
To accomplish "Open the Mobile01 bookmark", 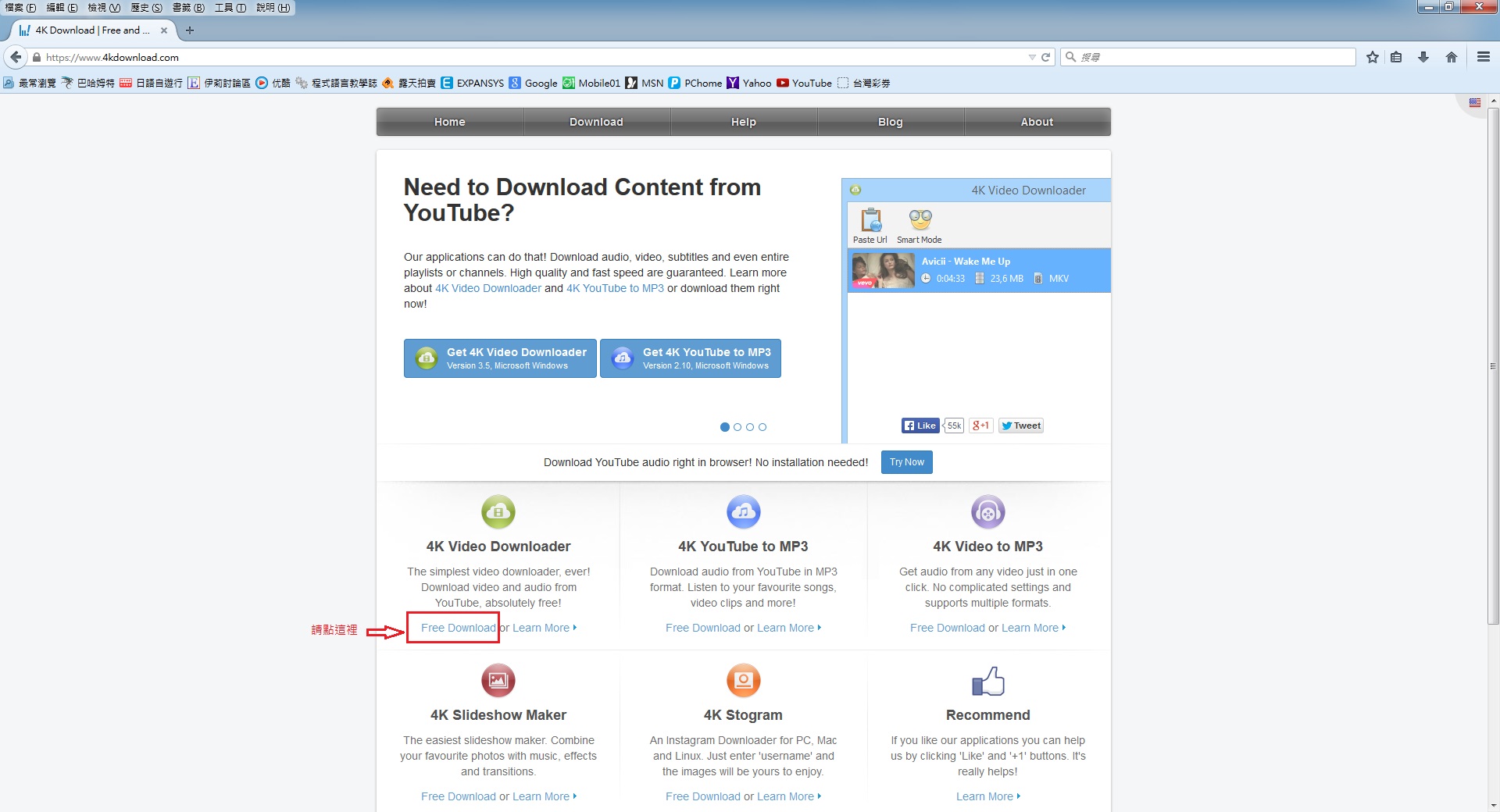I will [591, 83].
